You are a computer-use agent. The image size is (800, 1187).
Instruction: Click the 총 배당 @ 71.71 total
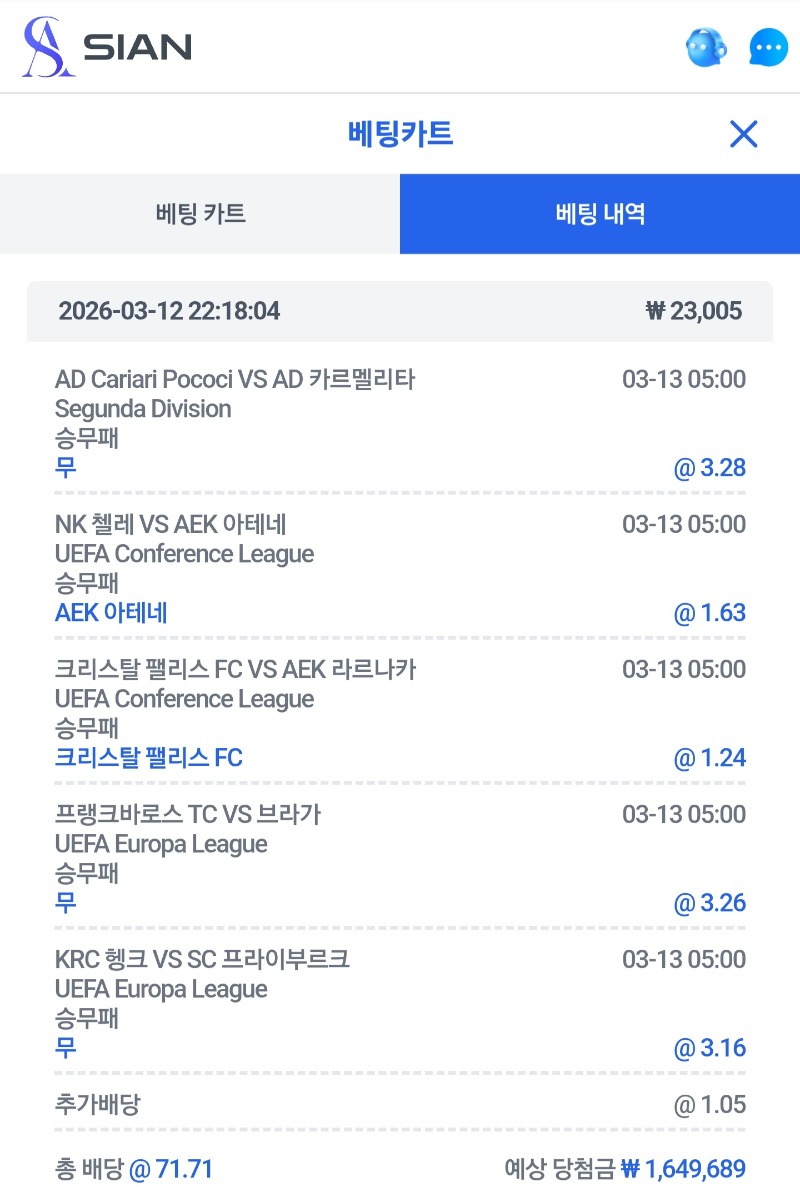tap(134, 1168)
